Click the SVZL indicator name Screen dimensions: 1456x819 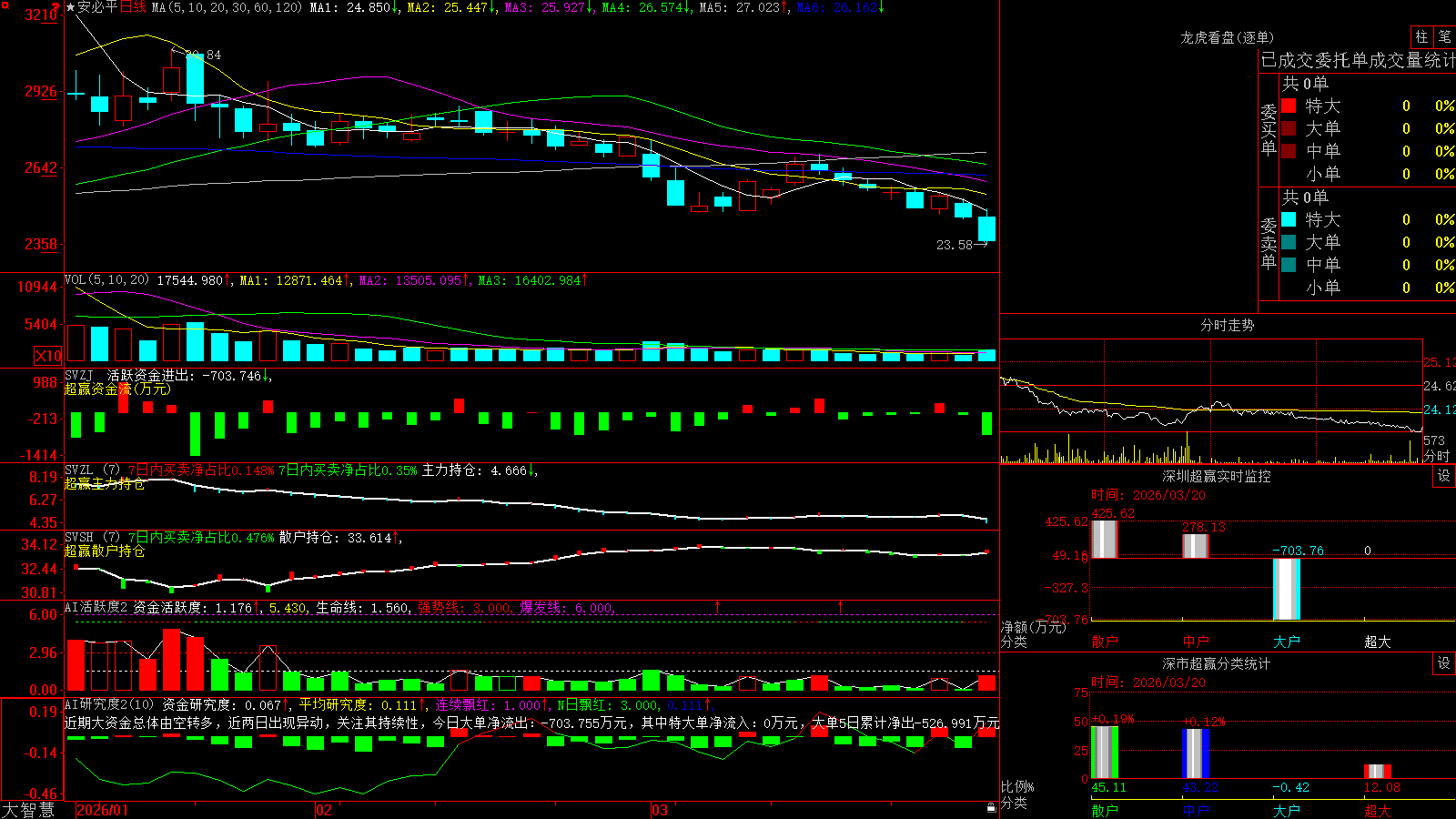click(x=79, y=470)
